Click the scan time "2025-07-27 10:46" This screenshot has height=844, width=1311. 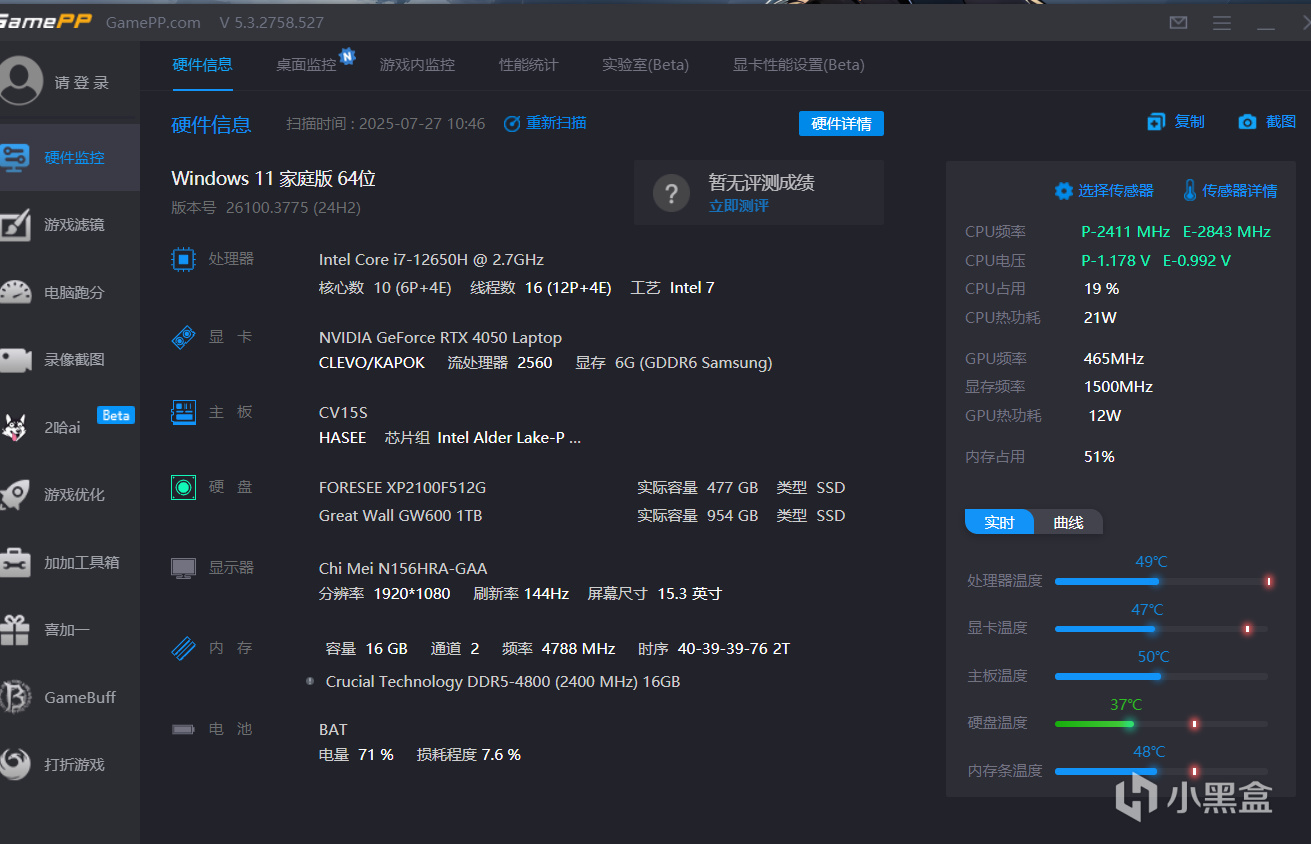(422, 124)
